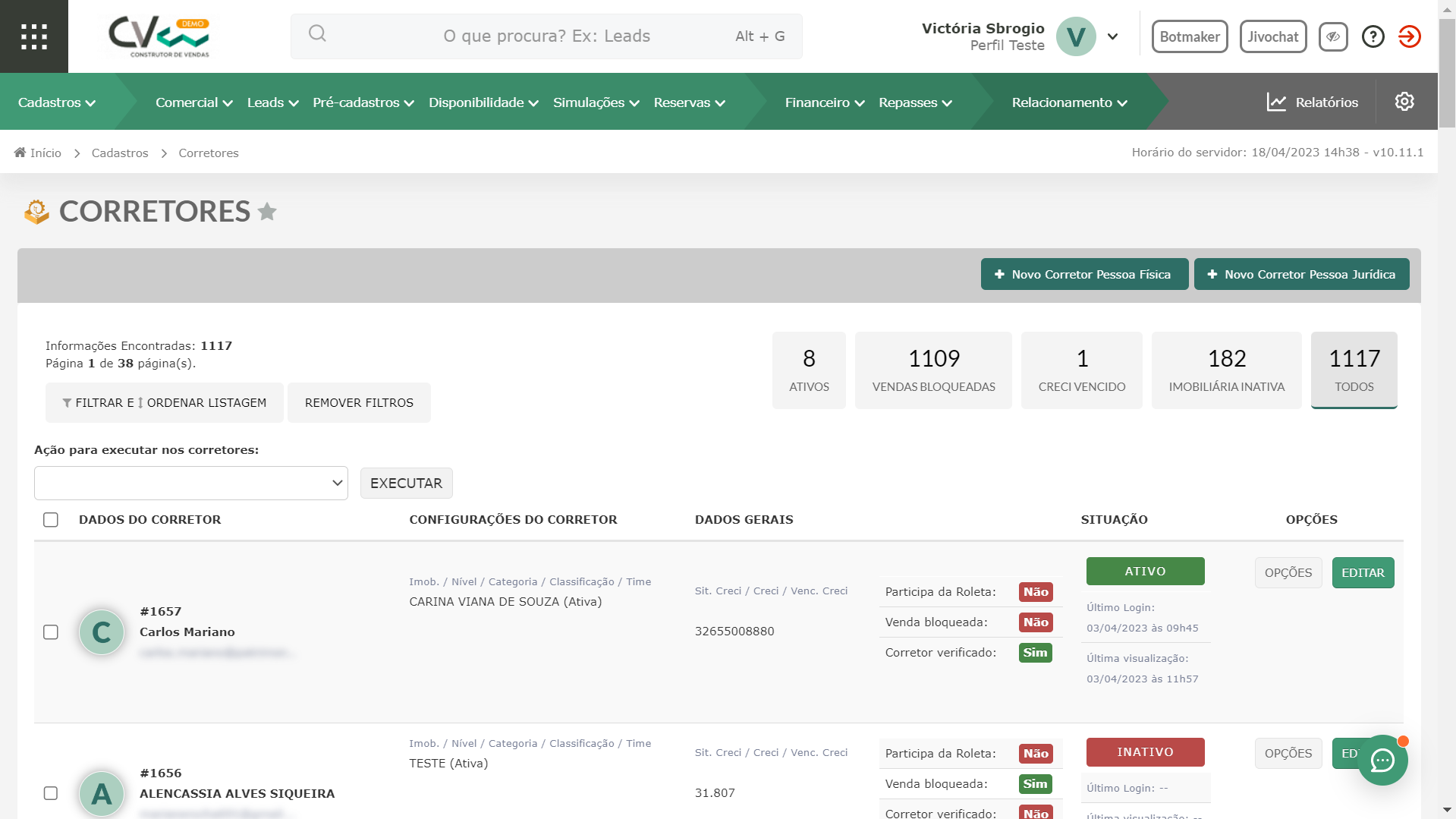Screen dimensions: 1456x819
Task: Open the floating chat bubble
Action: point(1382,760)
